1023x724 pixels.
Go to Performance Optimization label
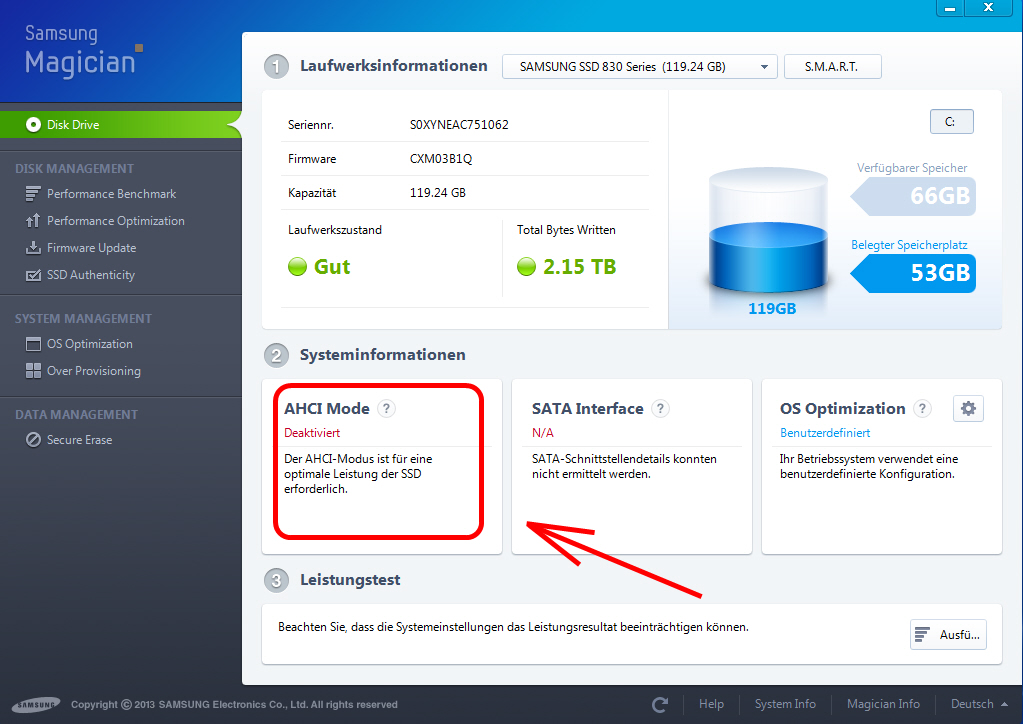115,220
